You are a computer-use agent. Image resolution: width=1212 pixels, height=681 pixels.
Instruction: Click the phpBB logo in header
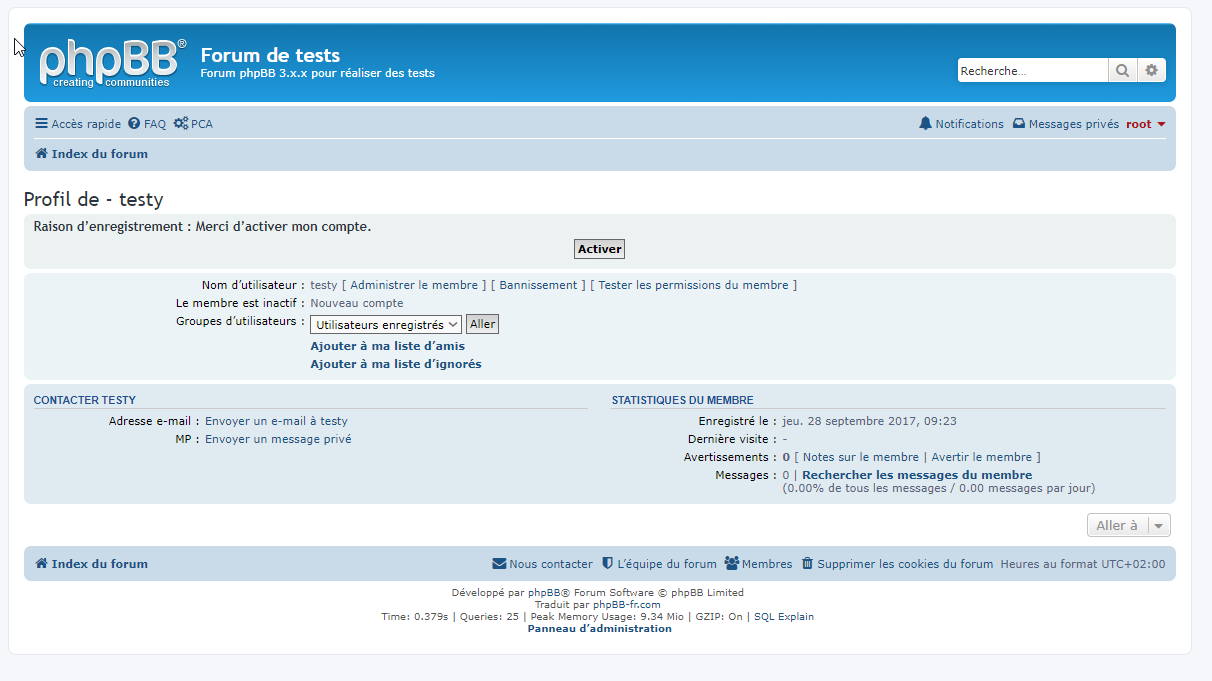[112, 63]
